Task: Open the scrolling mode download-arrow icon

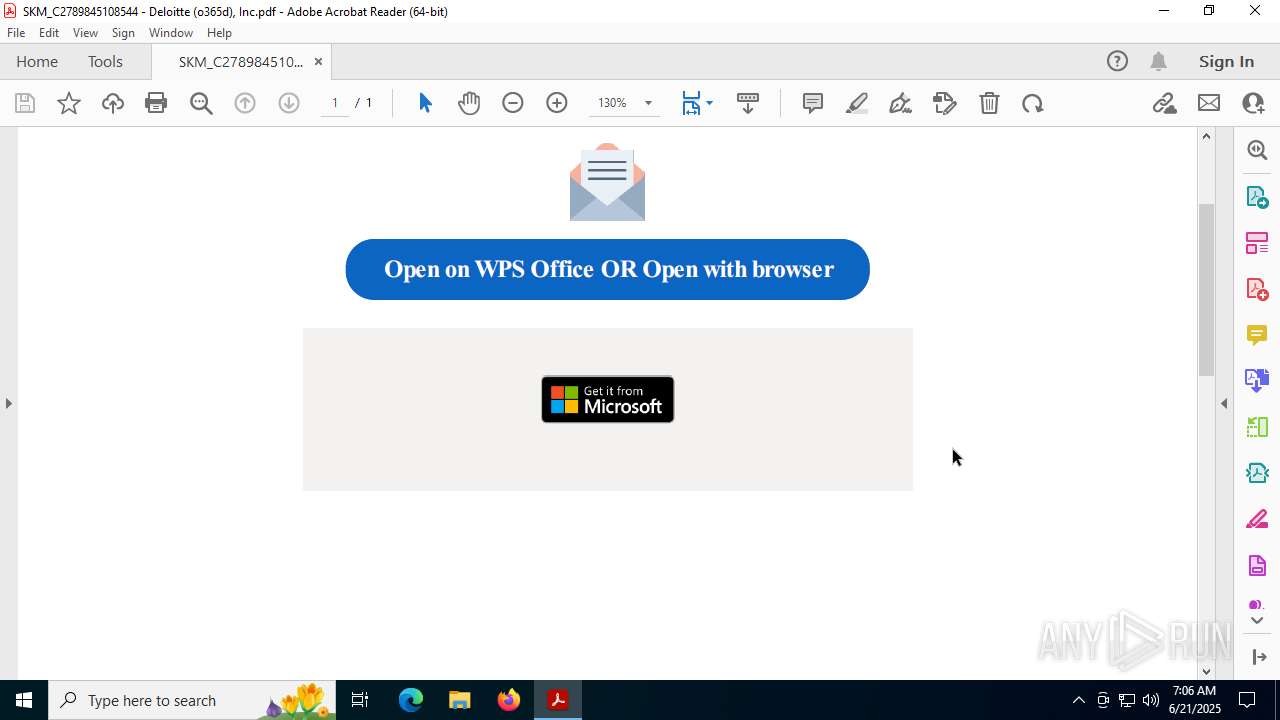Action: pos(748,103)
